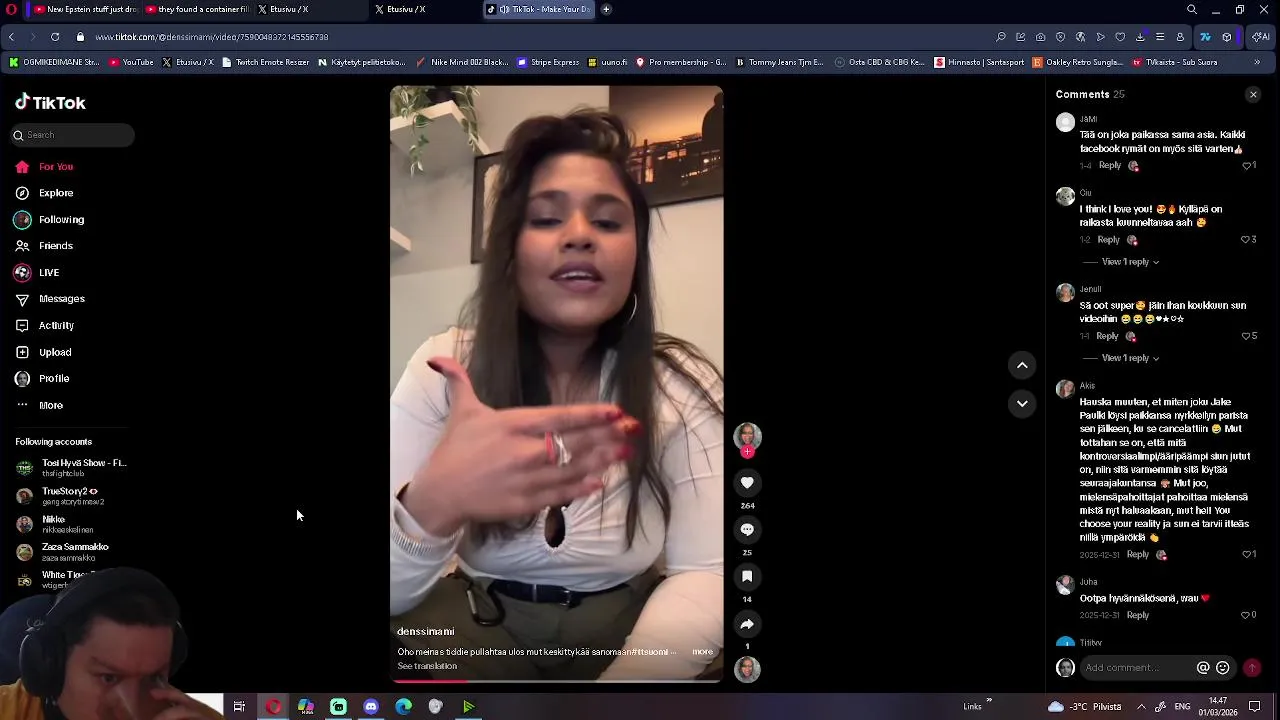Like Jenuli's comment with heart

point(1246,336)
